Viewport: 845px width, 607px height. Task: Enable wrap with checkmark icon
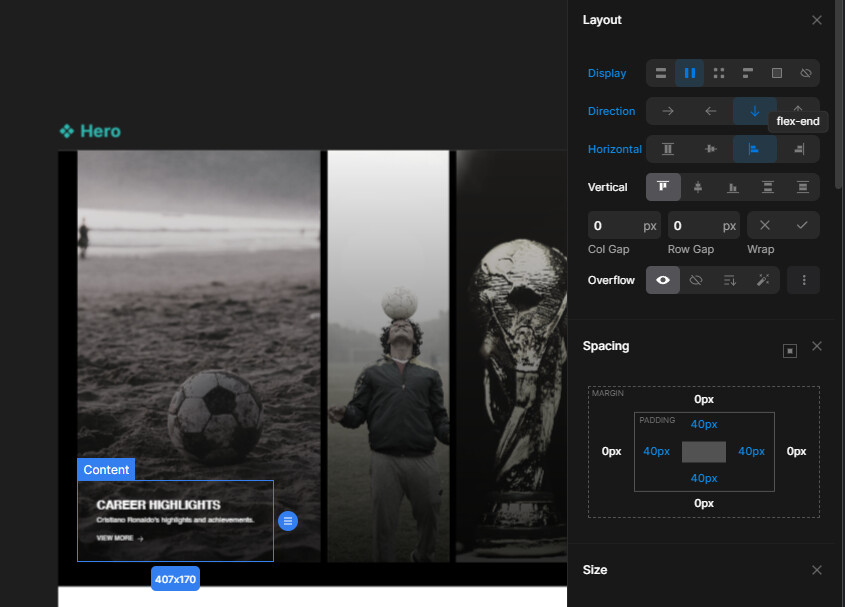coord(802,225)
